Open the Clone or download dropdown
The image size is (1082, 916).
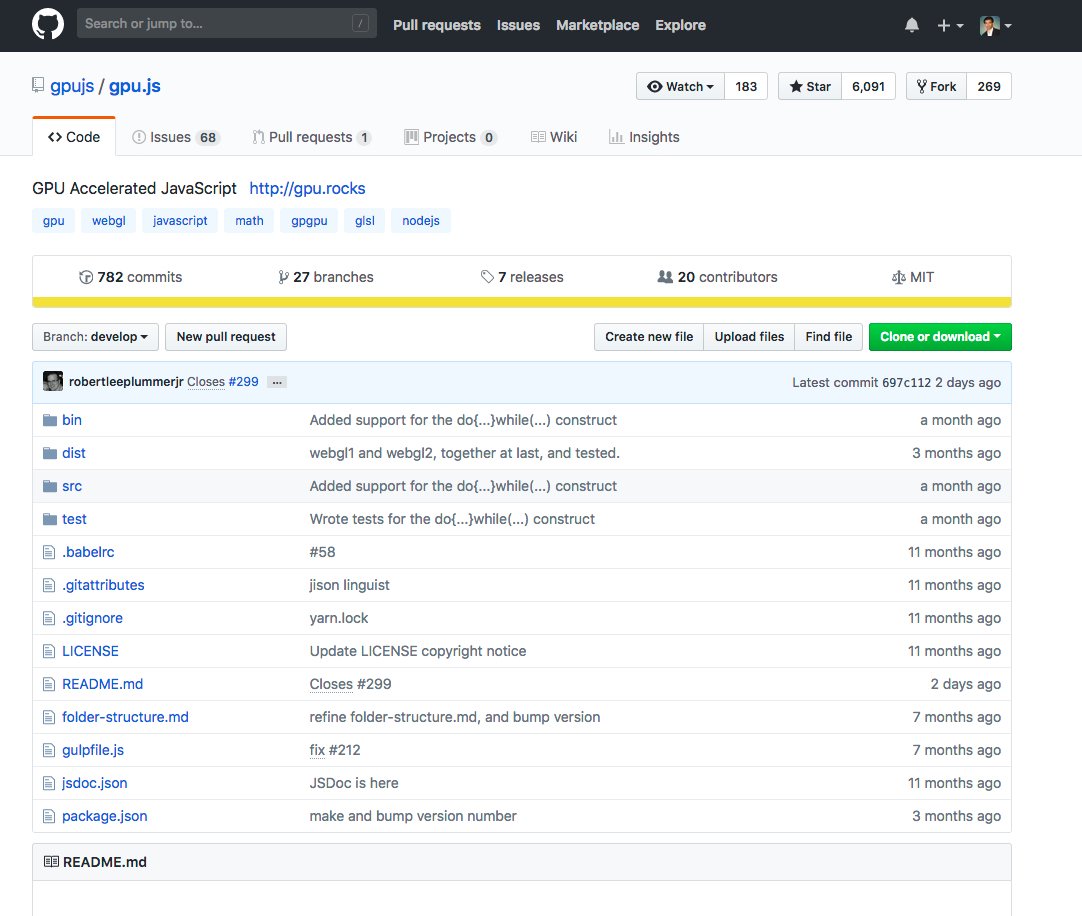click(x=940, y=337)
